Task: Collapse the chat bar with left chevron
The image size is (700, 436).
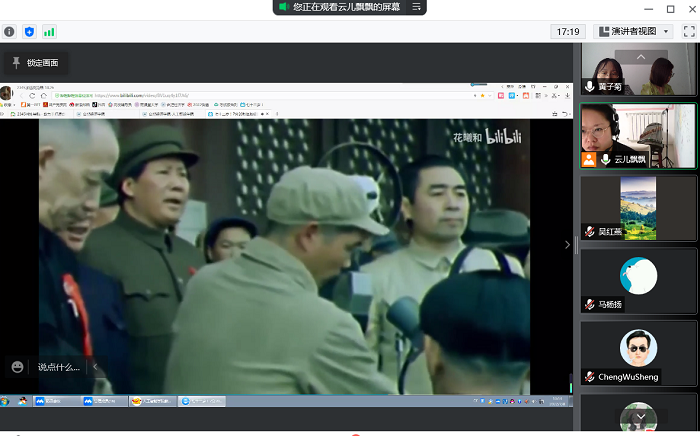Action: (x=95, y=367)
